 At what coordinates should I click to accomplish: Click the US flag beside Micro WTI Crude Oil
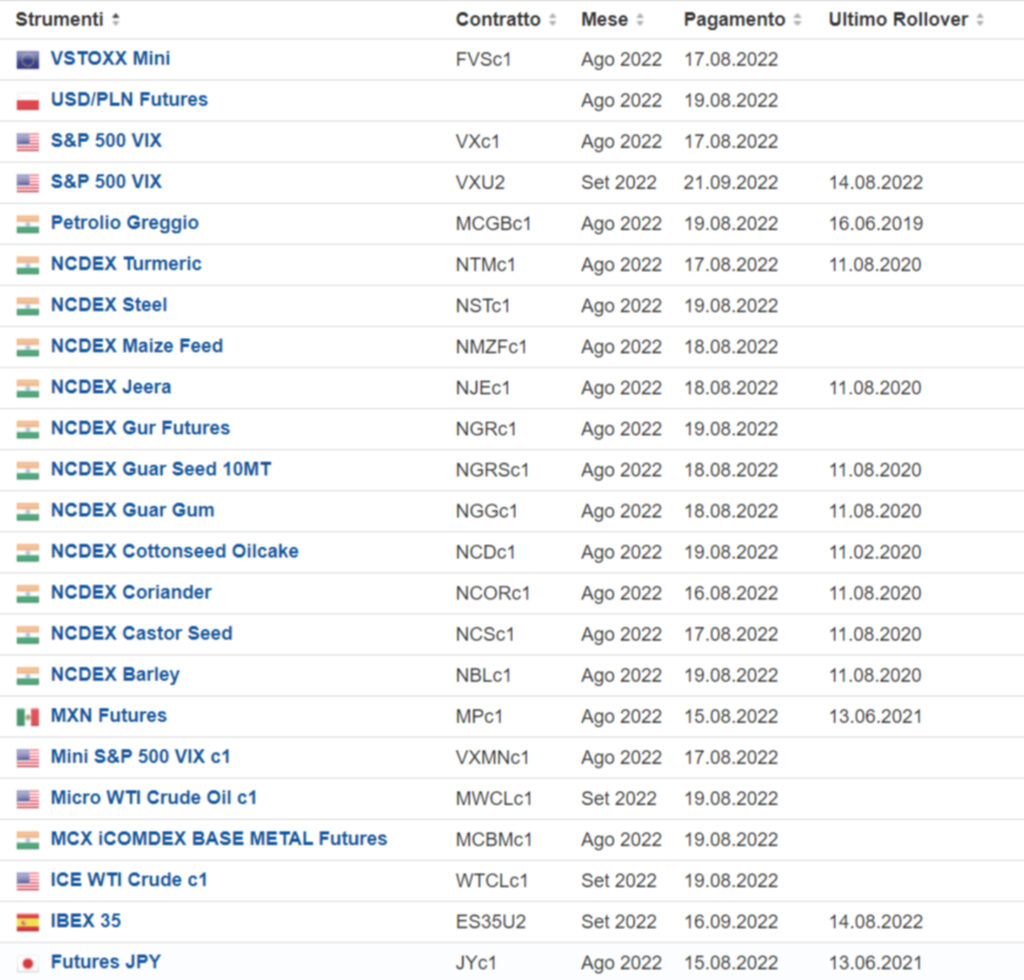click(x=28, y=798)
